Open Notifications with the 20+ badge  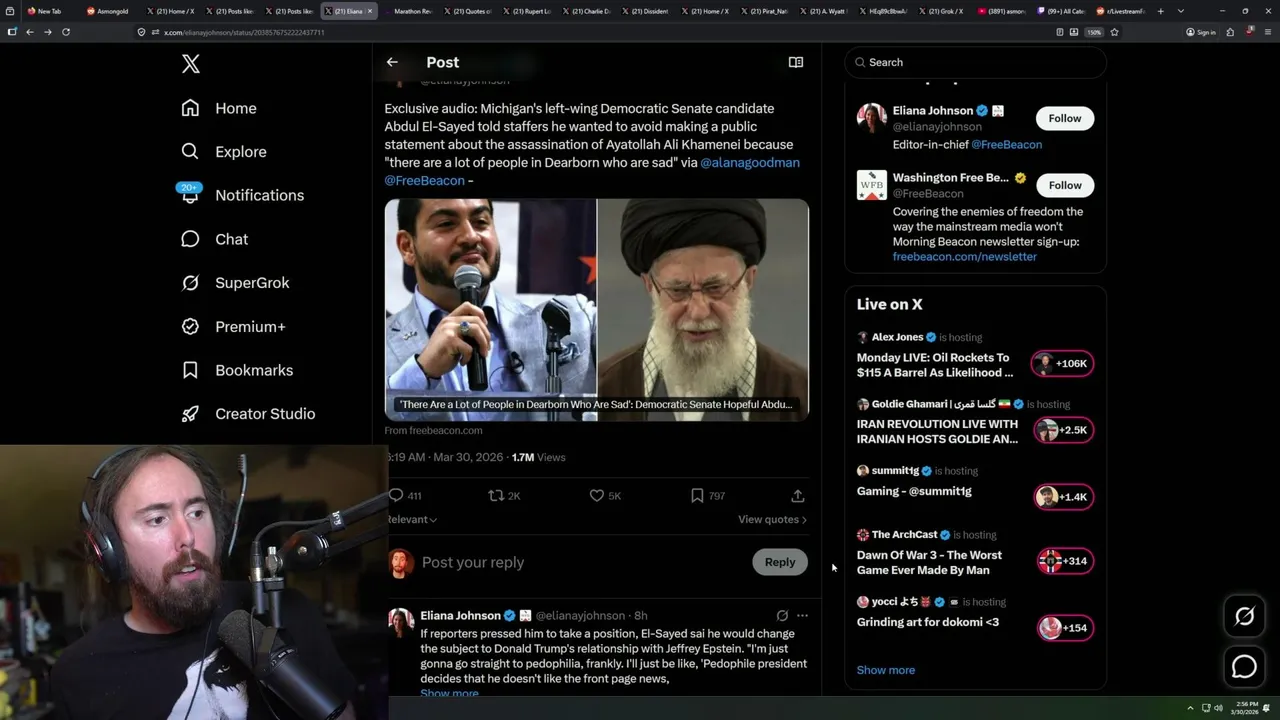coord(242,195)
